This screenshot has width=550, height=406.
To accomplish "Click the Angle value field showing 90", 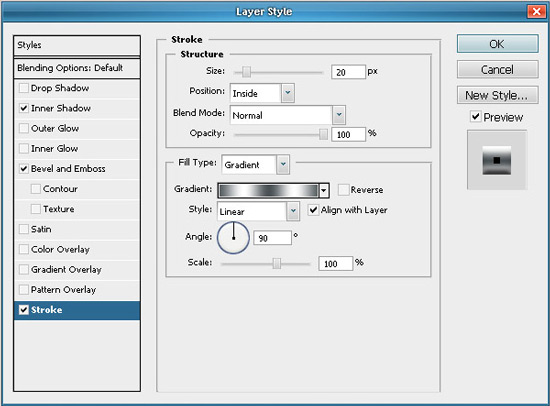I will pos(273,238).
